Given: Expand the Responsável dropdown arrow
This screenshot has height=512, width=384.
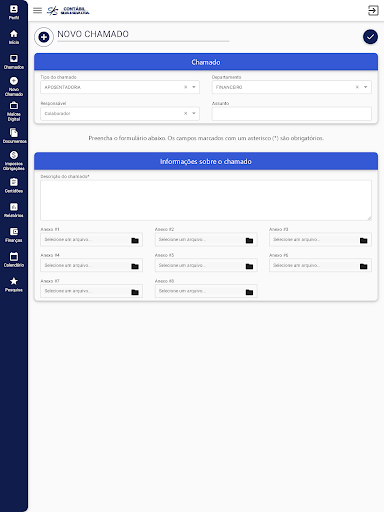Looking at the screenshot, I should [x=194, y=113].
